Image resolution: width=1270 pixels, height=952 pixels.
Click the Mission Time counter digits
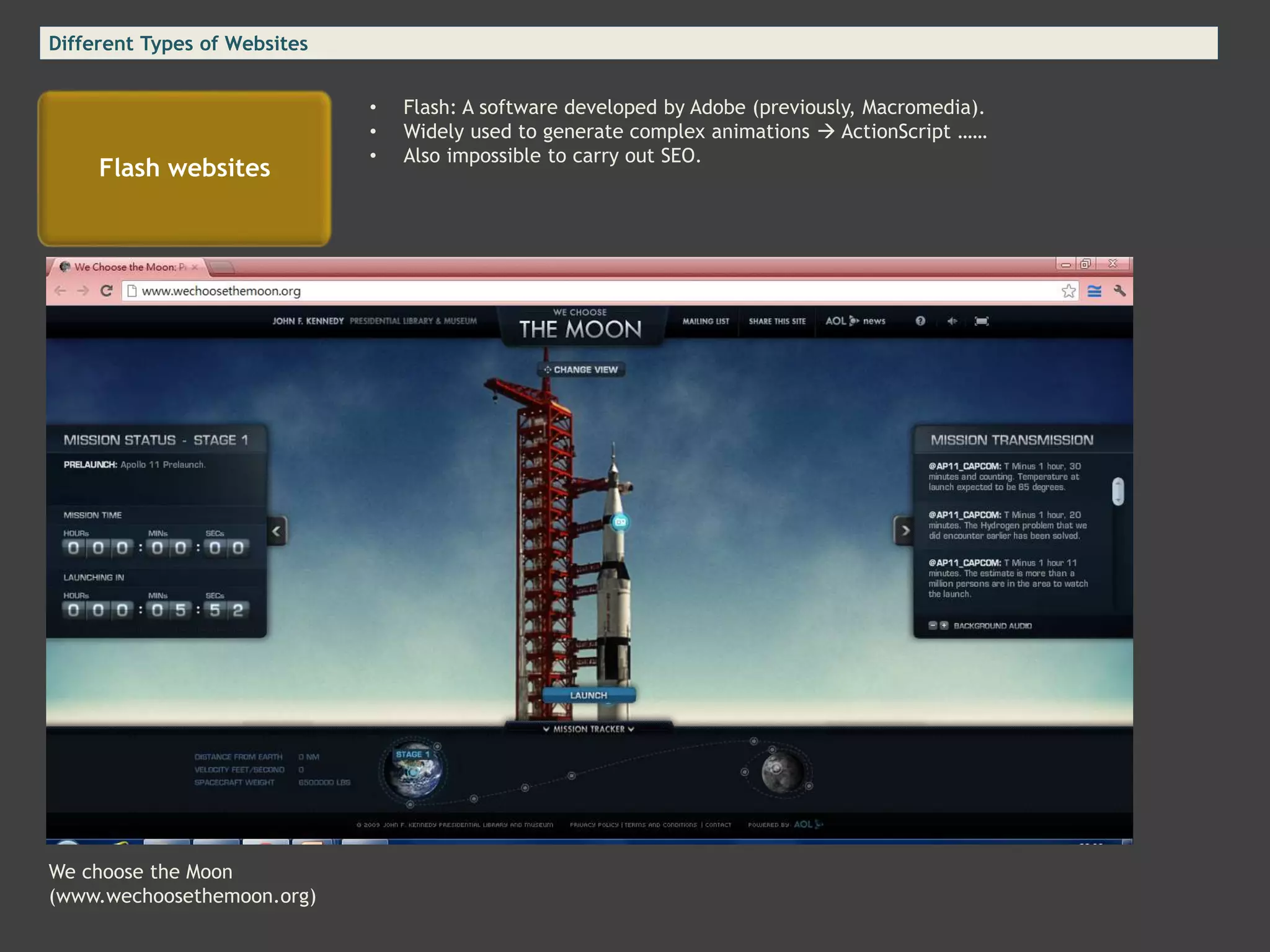pyautogui.click(x=155, y=548)
